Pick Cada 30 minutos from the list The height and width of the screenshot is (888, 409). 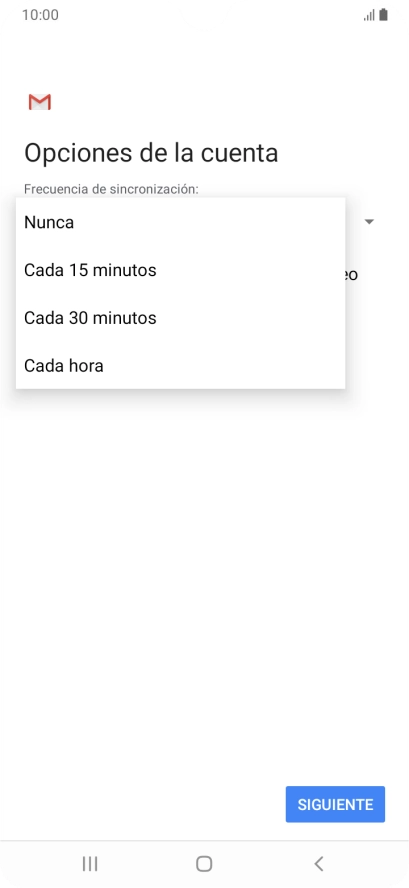[x=180, y=318]
